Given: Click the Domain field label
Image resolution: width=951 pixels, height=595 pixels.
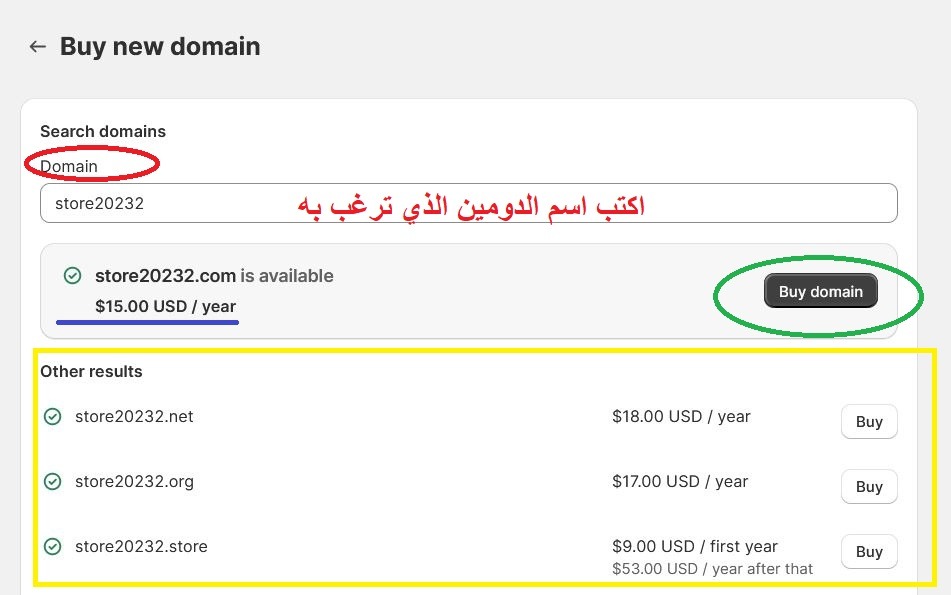Looking at the screenshot, I should (69, 166).
